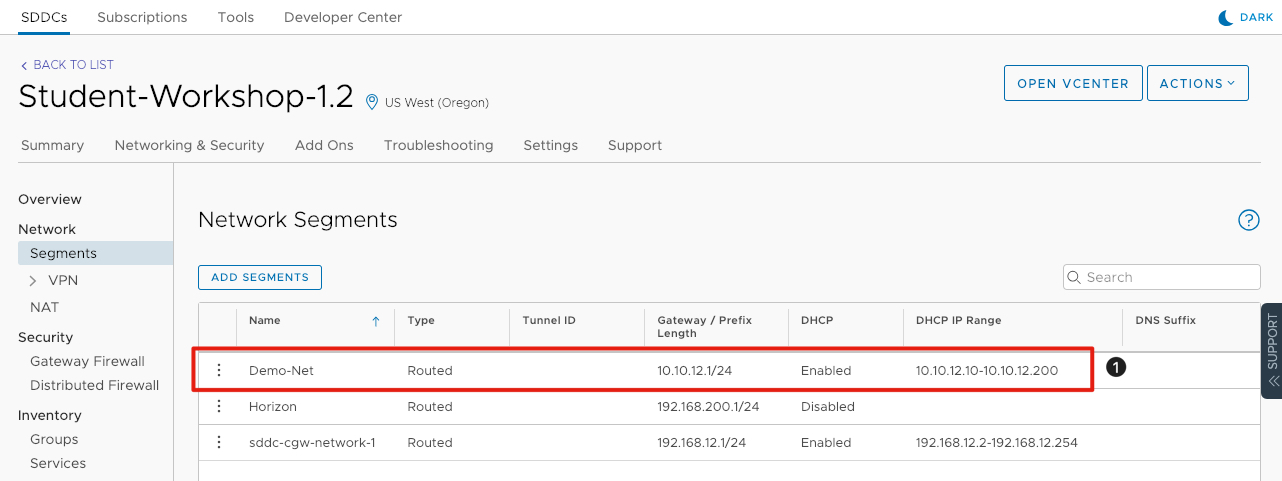This screenshot has height=481, width=1282.
Task: Toggle the Dark mode moon icon
Action: [x=1225, y=17]
